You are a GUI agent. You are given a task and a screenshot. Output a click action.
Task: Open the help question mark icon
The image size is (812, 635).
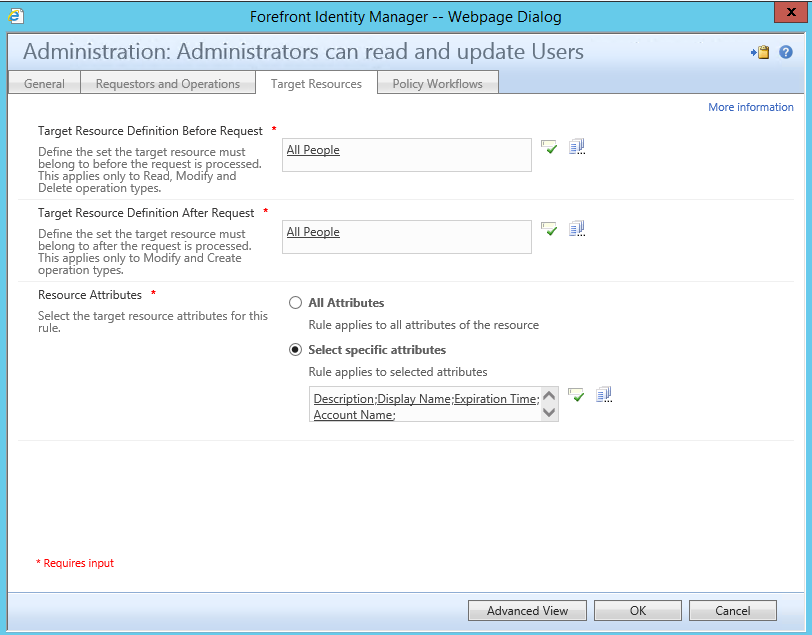pos(786,52)
